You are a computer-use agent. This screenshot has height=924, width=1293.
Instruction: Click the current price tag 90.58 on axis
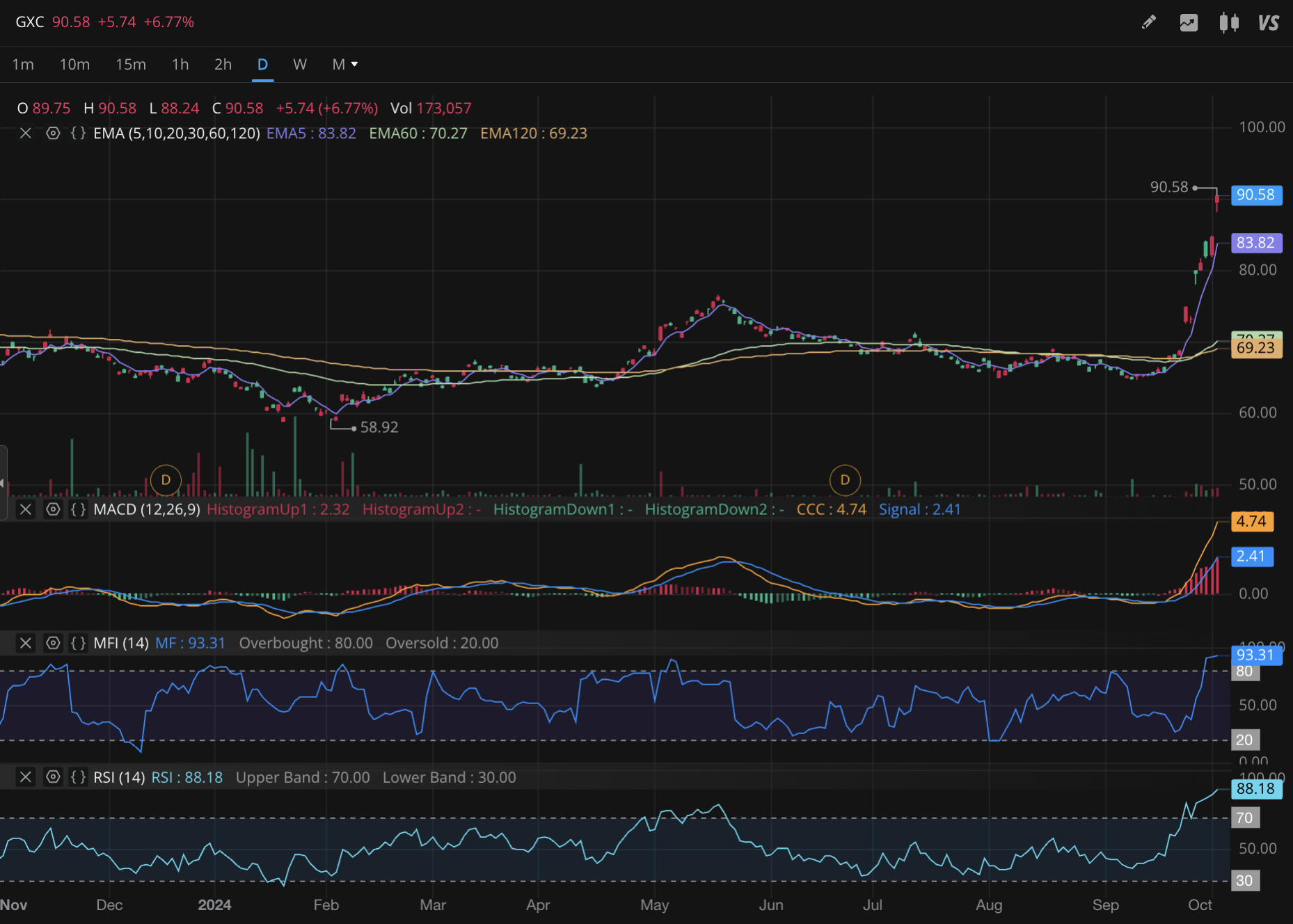click(1256, 195)
